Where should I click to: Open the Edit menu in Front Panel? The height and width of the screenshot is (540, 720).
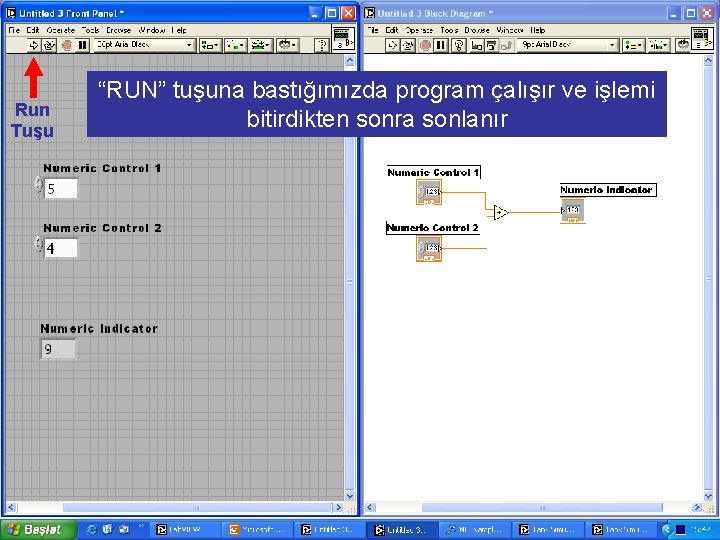33,30
